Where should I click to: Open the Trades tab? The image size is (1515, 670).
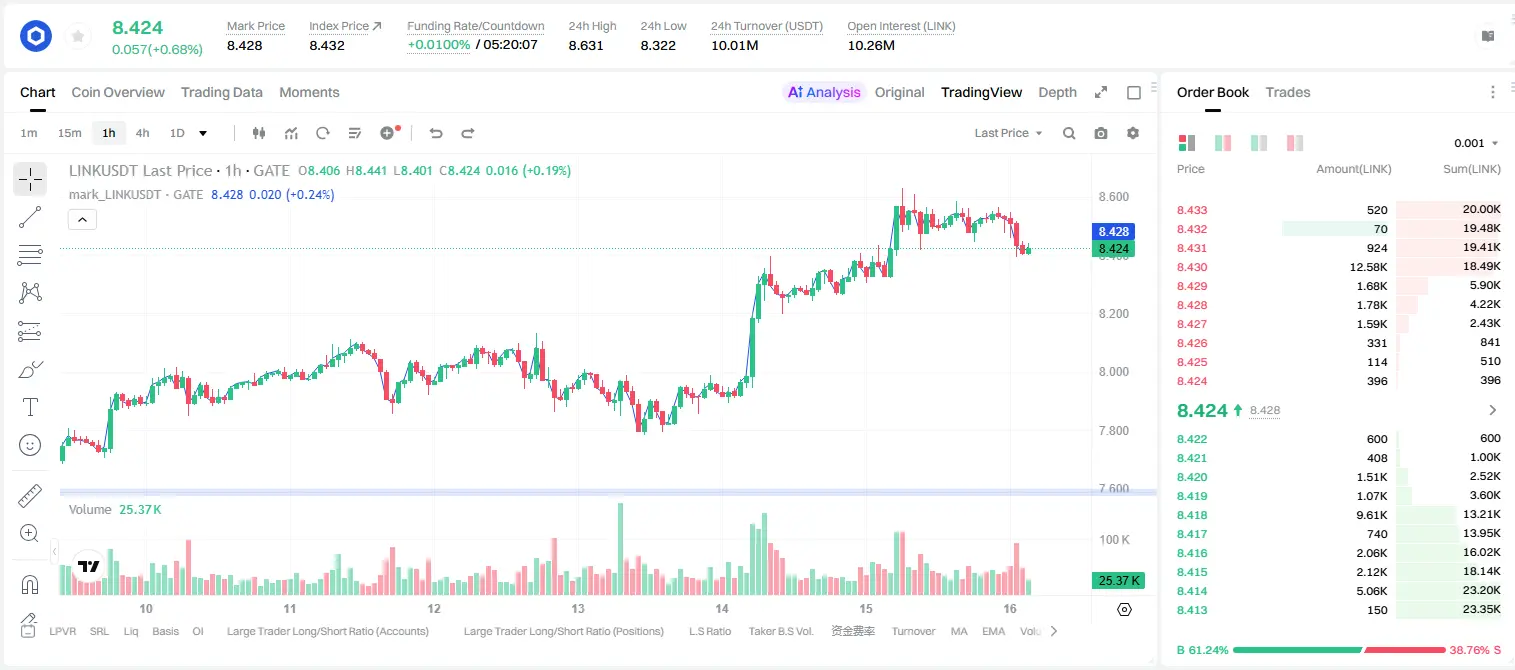tap(1288, 92)
